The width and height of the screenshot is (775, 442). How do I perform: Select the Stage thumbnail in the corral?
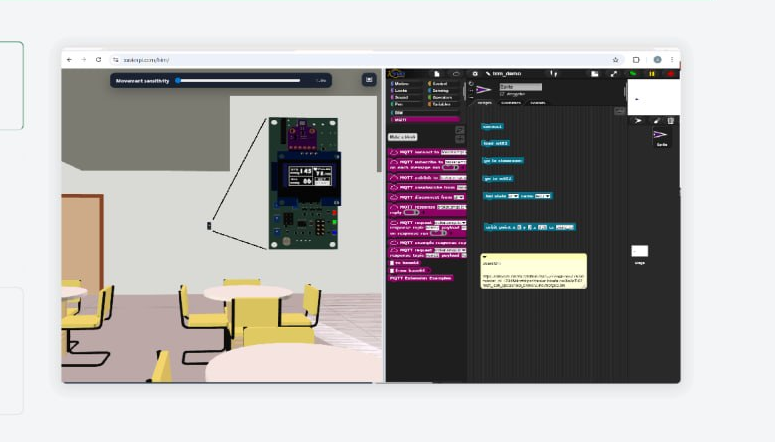point(640,254)
